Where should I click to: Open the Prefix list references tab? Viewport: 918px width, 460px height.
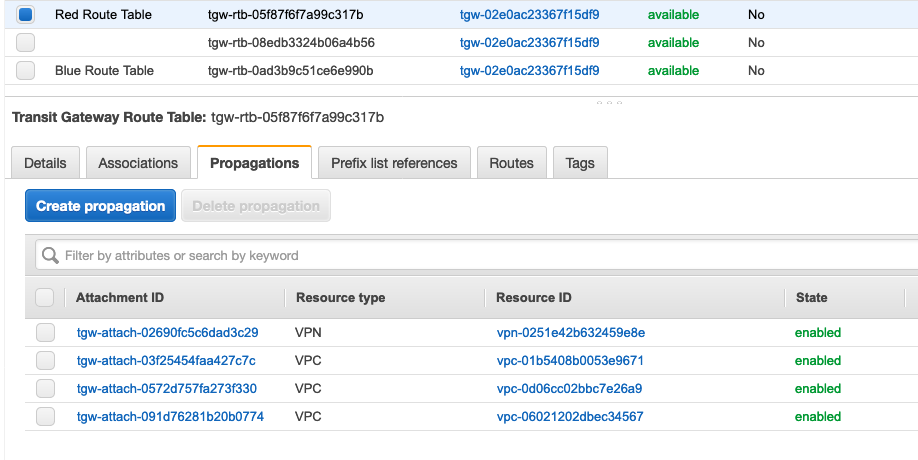[x=394, y=163]
